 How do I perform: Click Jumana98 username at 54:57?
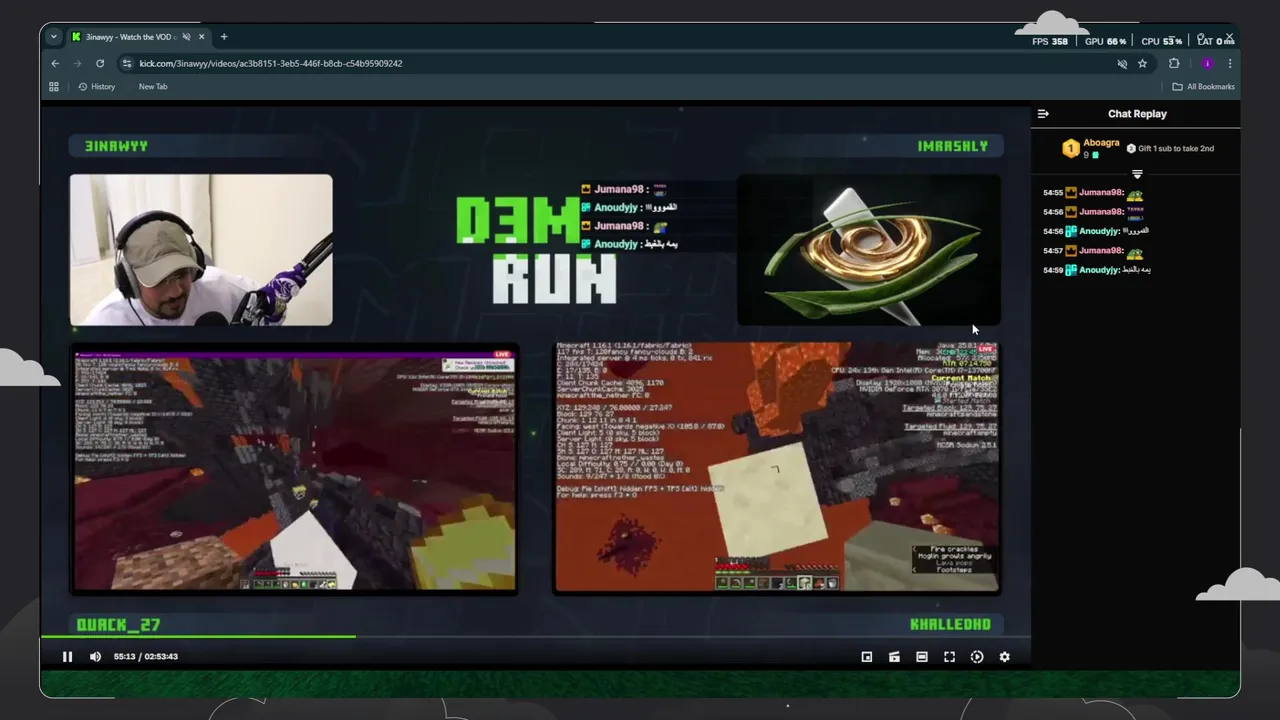[x=1100, y=251]
